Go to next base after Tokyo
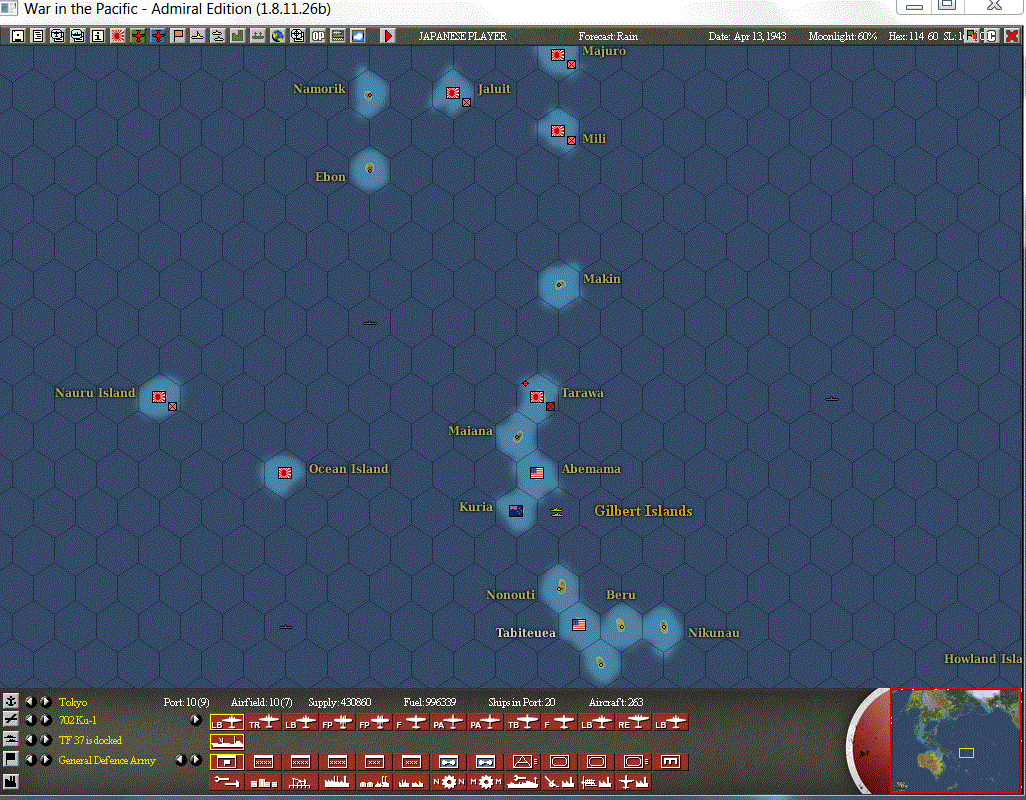 coord(46,702)
